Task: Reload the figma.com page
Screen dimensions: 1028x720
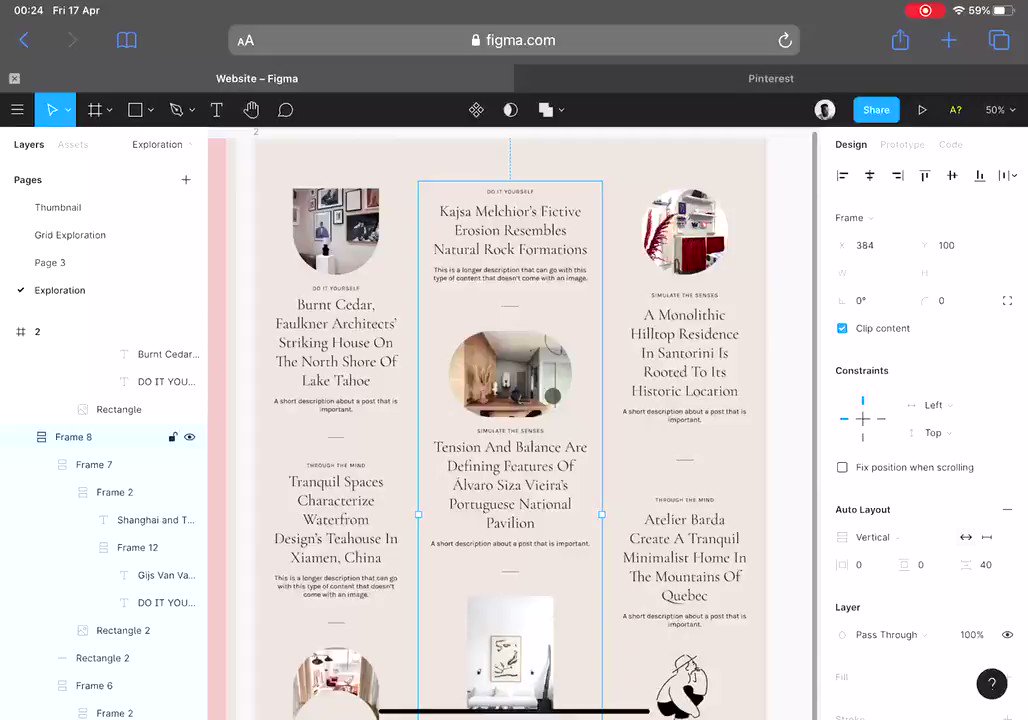Action: pyautogui.click(x=785, y=40)
